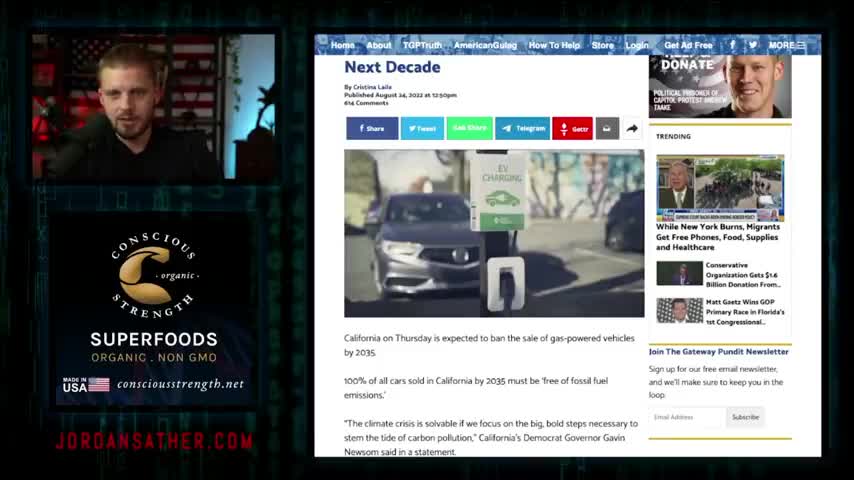Click Get Ad Free link
Screen dimensions: 854x480
[688, 45]
